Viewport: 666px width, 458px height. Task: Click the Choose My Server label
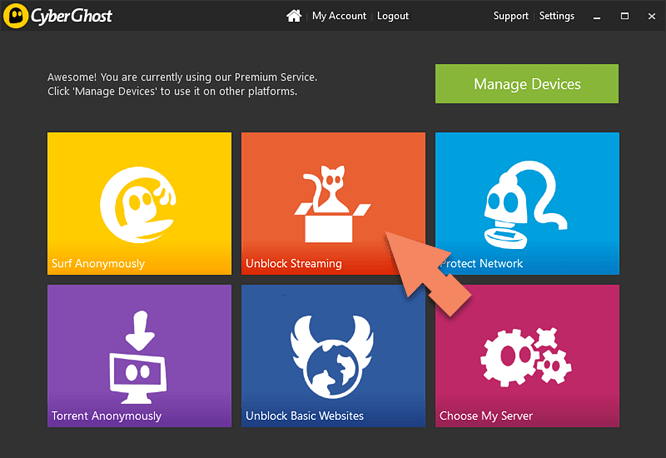point(486,416)
